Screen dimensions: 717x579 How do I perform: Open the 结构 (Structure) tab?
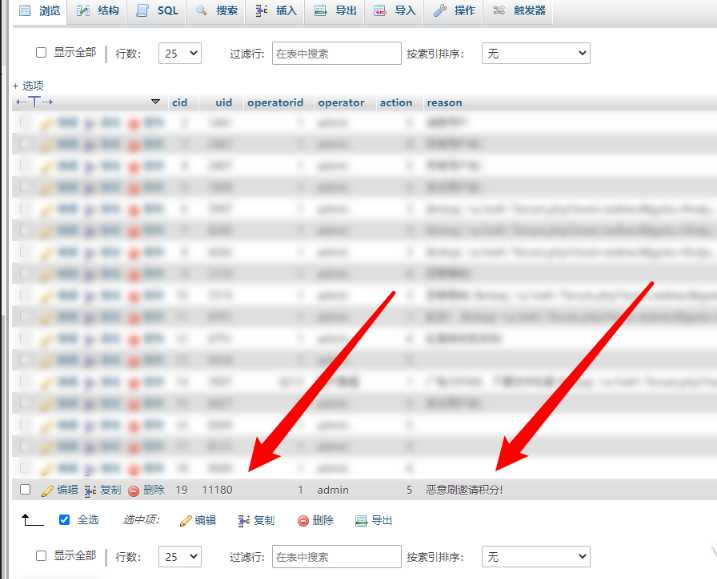97,11
